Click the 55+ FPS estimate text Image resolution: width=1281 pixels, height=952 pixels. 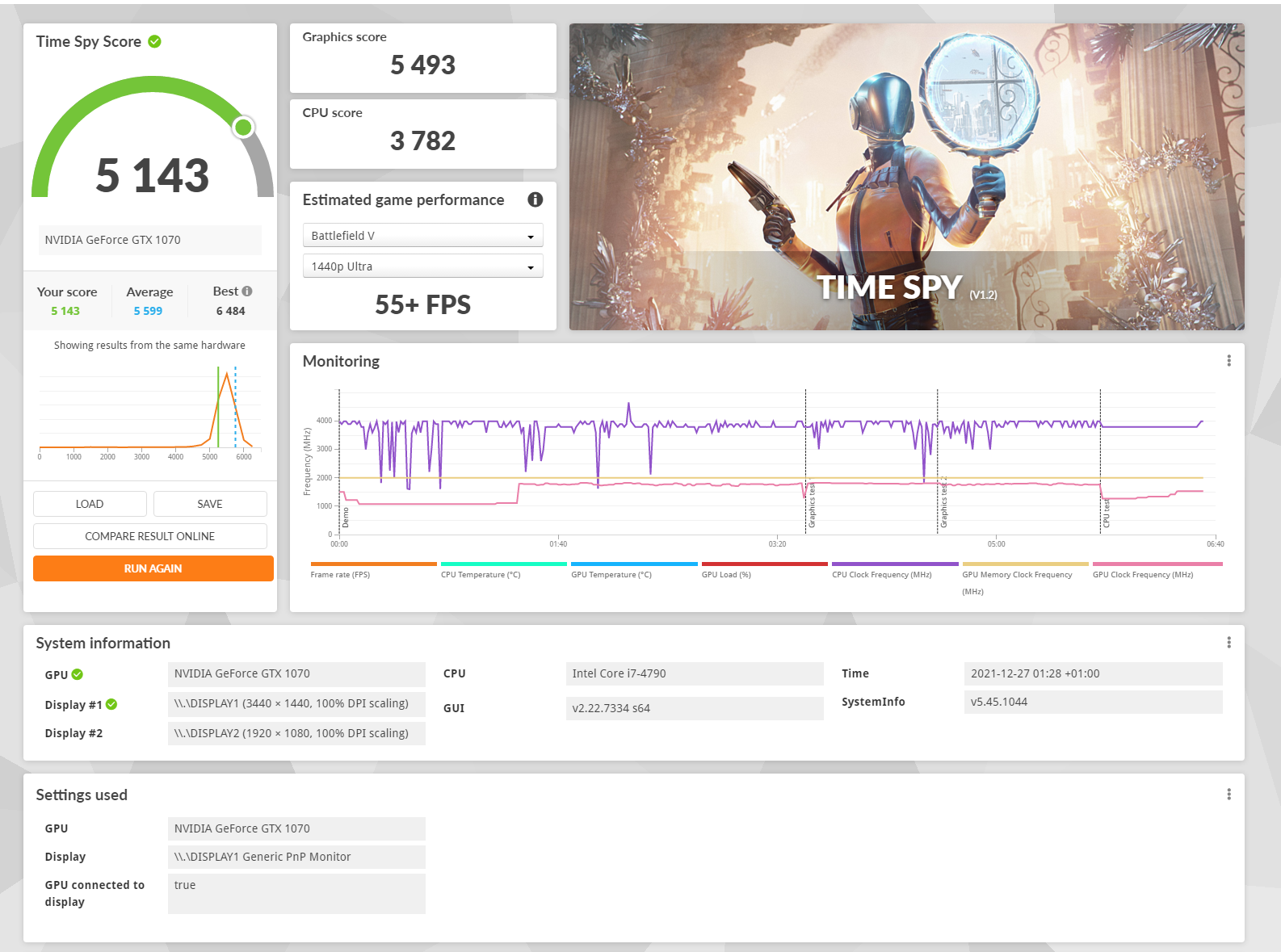(422, 304)
